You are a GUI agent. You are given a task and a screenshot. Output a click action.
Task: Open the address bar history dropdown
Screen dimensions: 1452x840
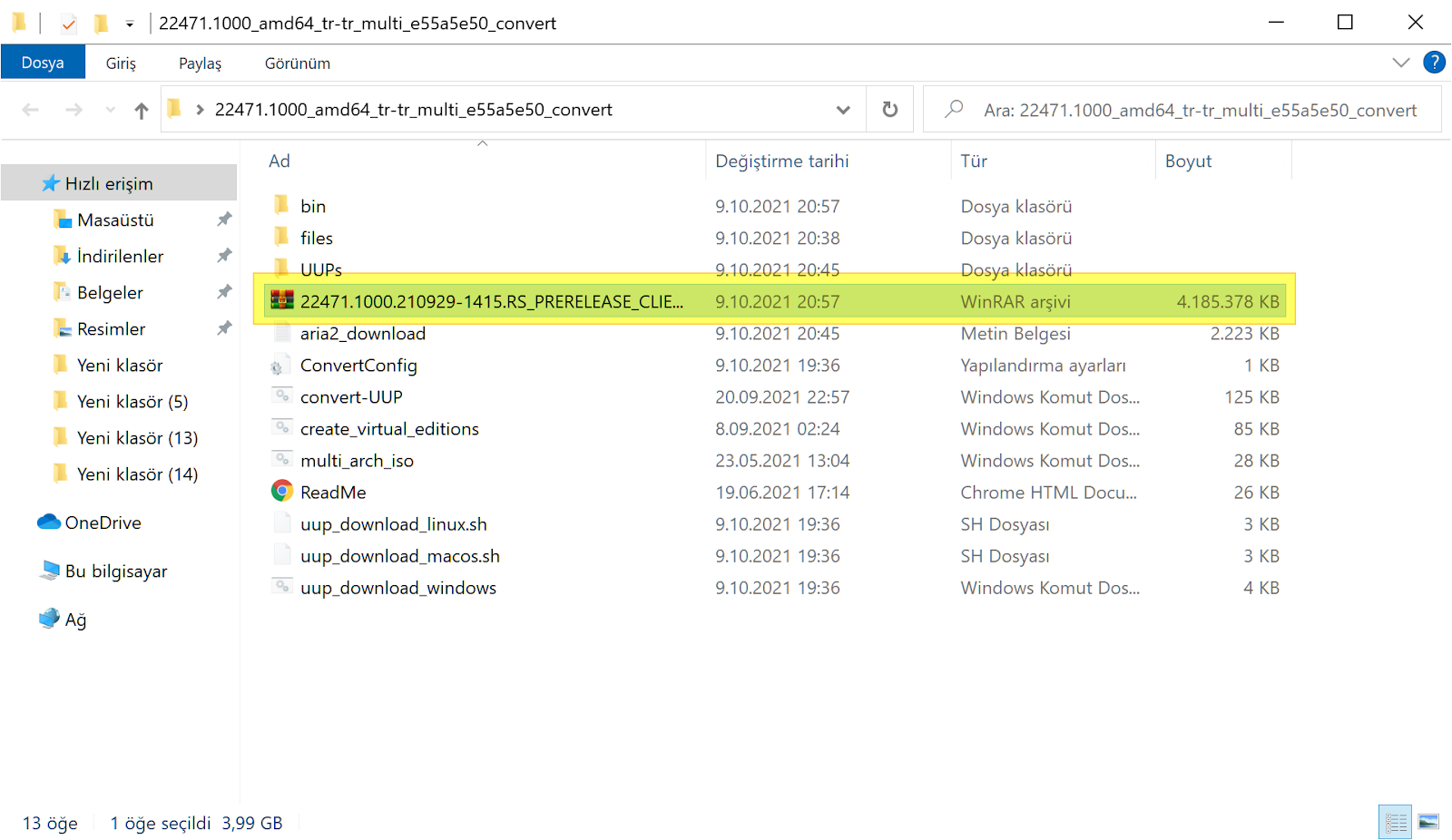point(843,110)
